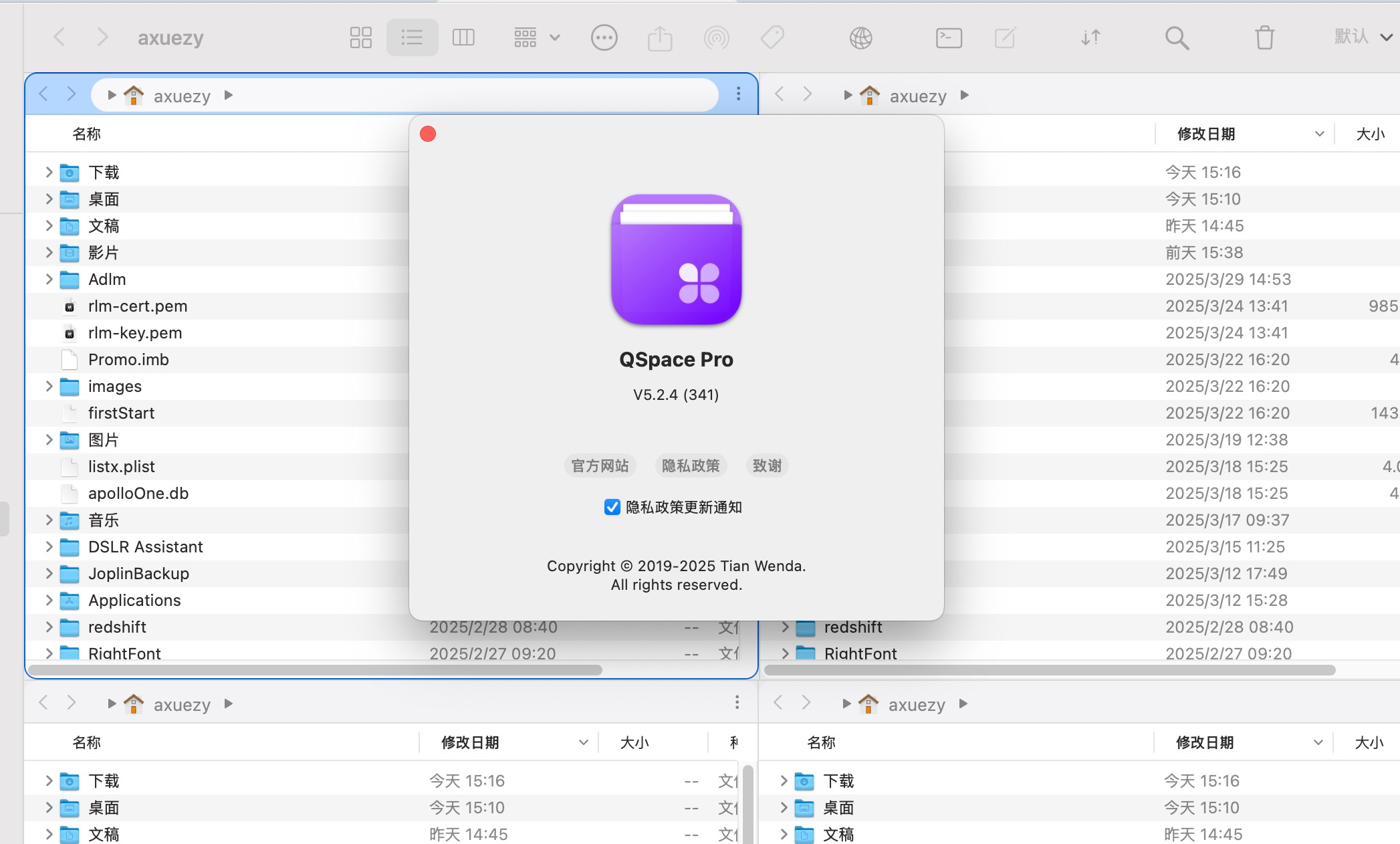The image size is (1400, 844).
Task: Select list view in main toolbar
Action: [412, 37]
